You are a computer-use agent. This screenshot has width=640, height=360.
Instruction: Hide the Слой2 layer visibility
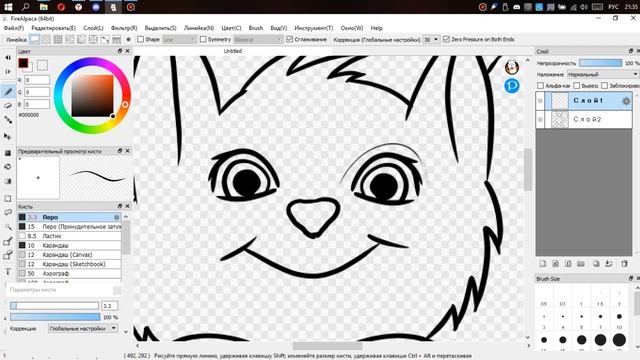pyautogui.click(x=540, y=120)
